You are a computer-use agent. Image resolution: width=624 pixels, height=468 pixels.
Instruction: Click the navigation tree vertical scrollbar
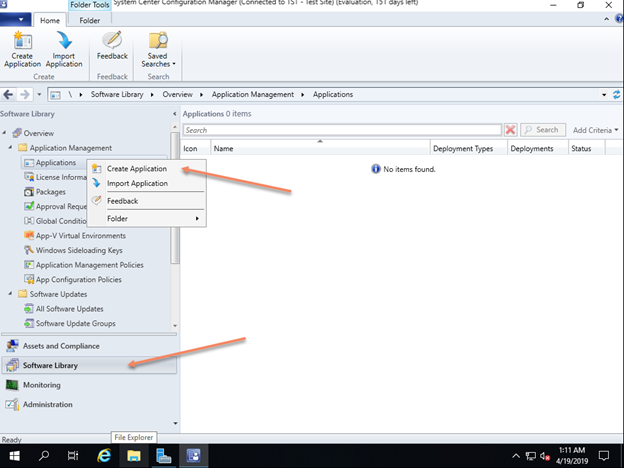coord(175,198)
